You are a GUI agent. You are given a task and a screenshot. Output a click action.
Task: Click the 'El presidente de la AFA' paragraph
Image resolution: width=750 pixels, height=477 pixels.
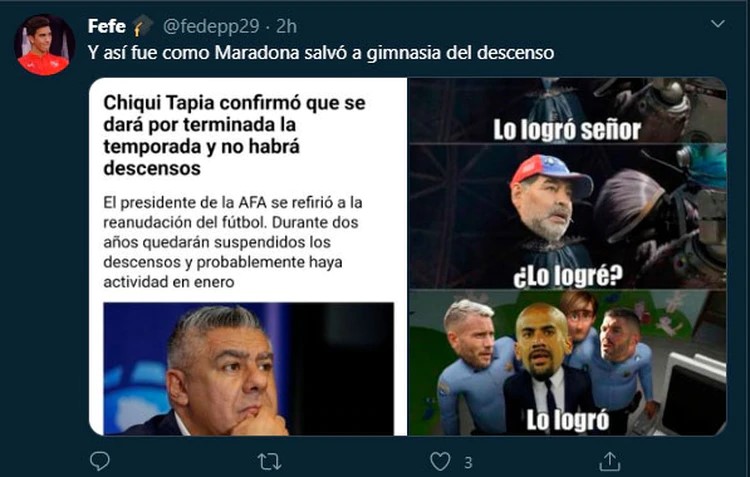(x=233, y=242)
